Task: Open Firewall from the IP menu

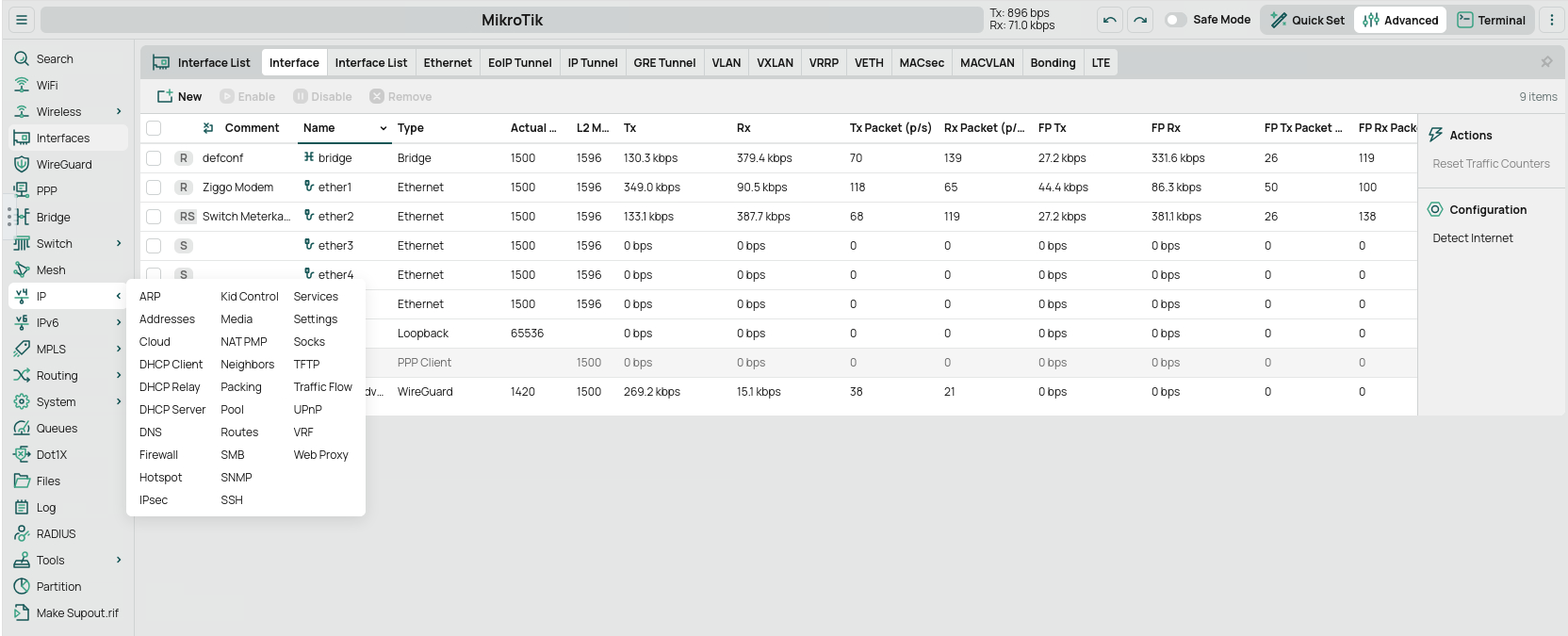Action: click(x=157, y=454)
